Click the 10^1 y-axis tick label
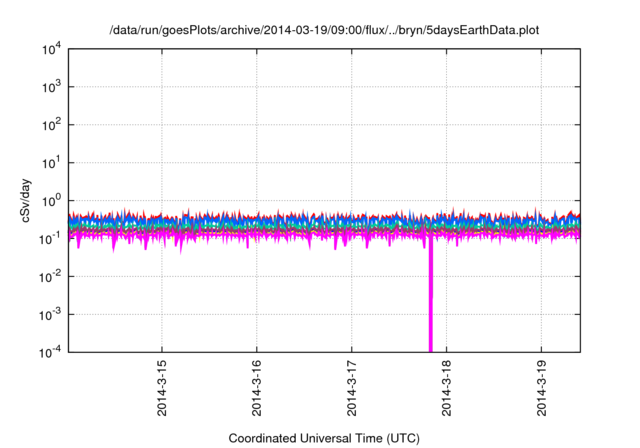Screen dimensions: 640x448 (x=51, y=163)
